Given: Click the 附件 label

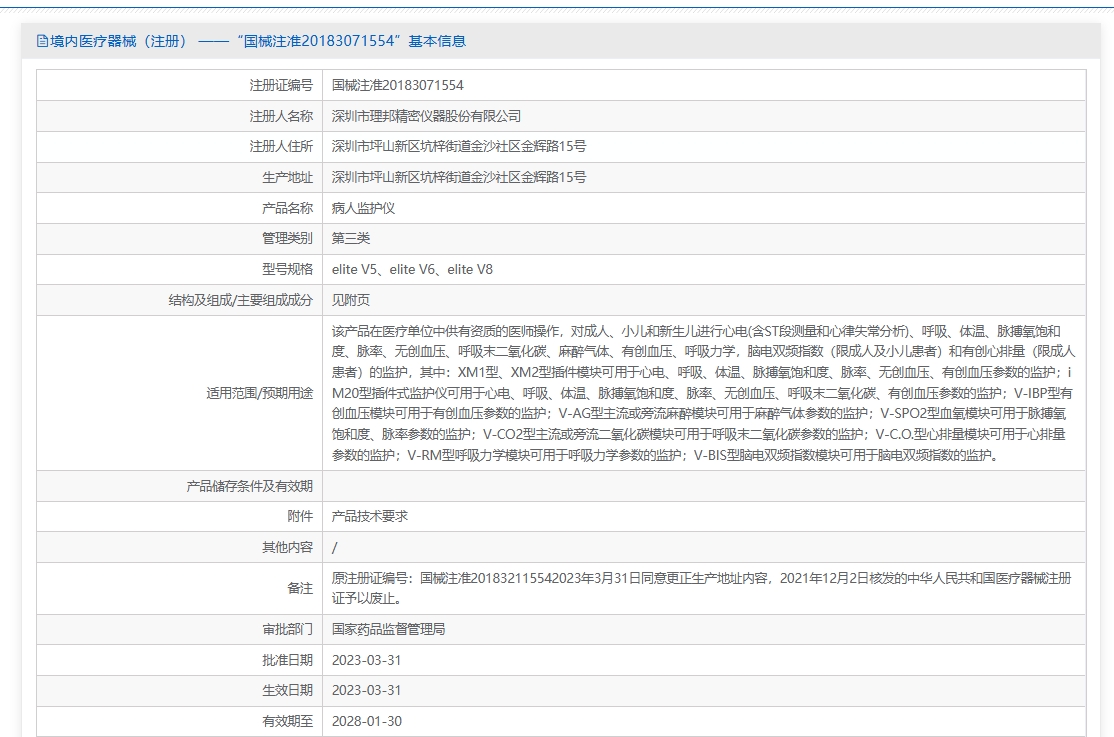Looking at the screenshot, I should click(301, 517).
